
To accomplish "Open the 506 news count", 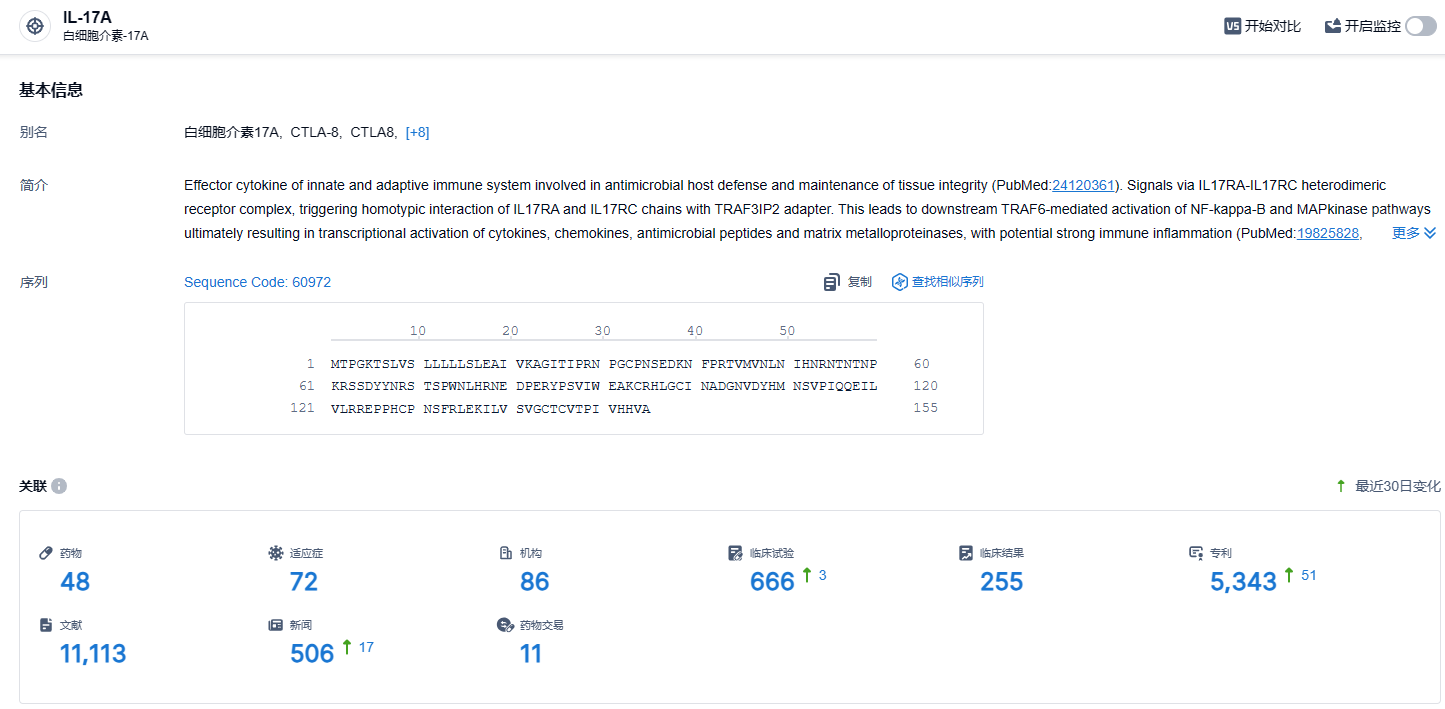I will point(312,653).
